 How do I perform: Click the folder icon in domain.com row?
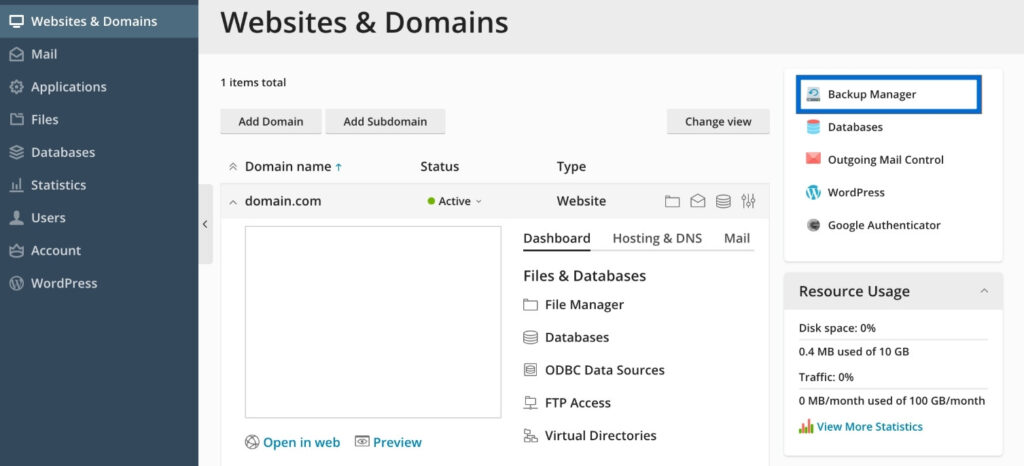point(672,202)
